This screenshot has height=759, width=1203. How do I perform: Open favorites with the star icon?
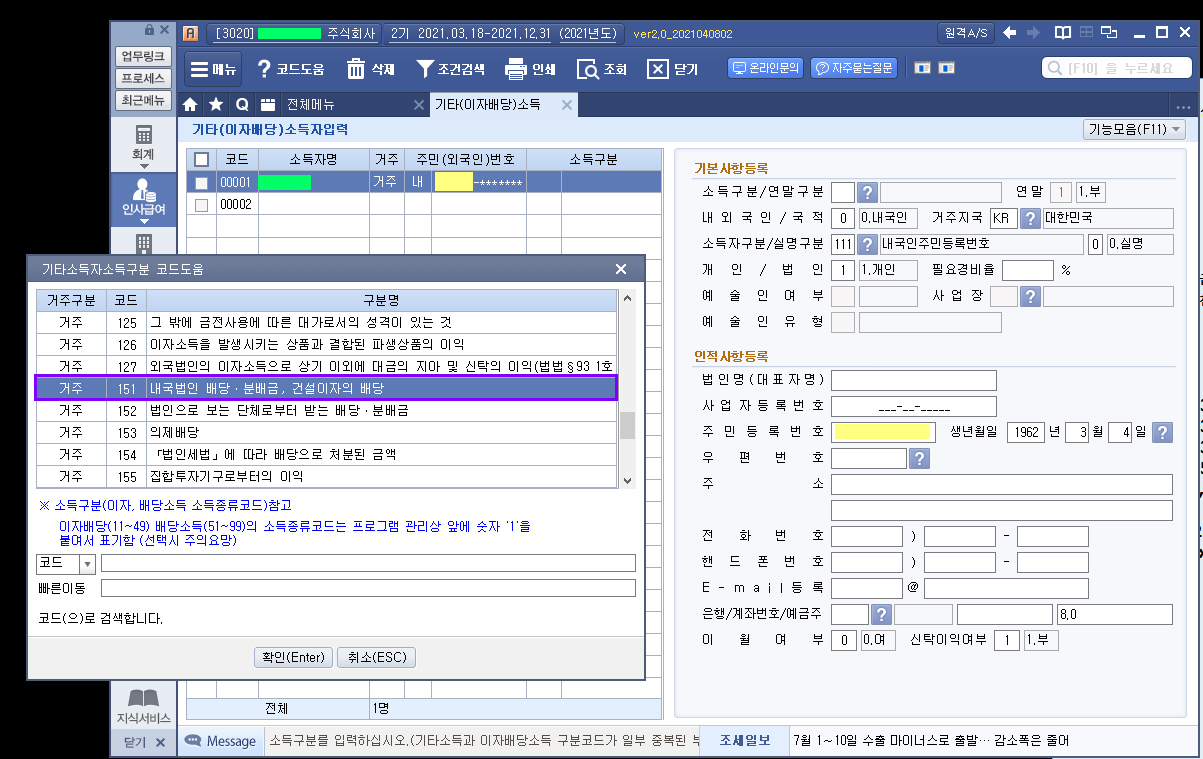[216, 105]
